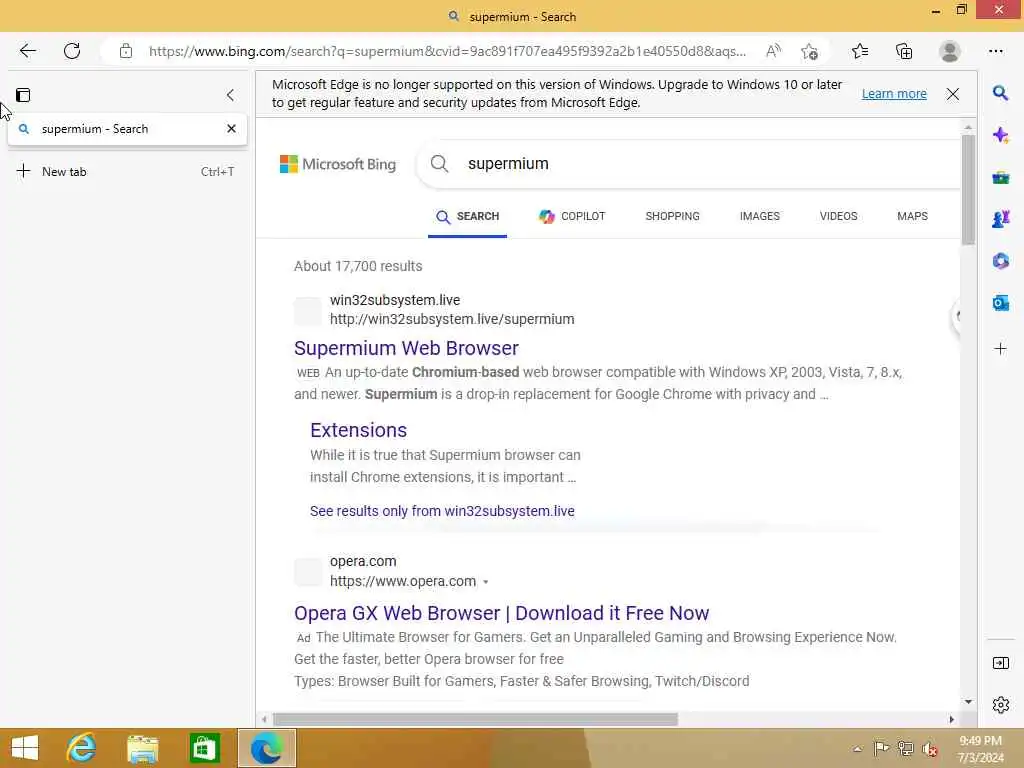This screenshot has height=768, width=1024.
Task: Open the Action Center flag icon
Action: click(881, 749)
